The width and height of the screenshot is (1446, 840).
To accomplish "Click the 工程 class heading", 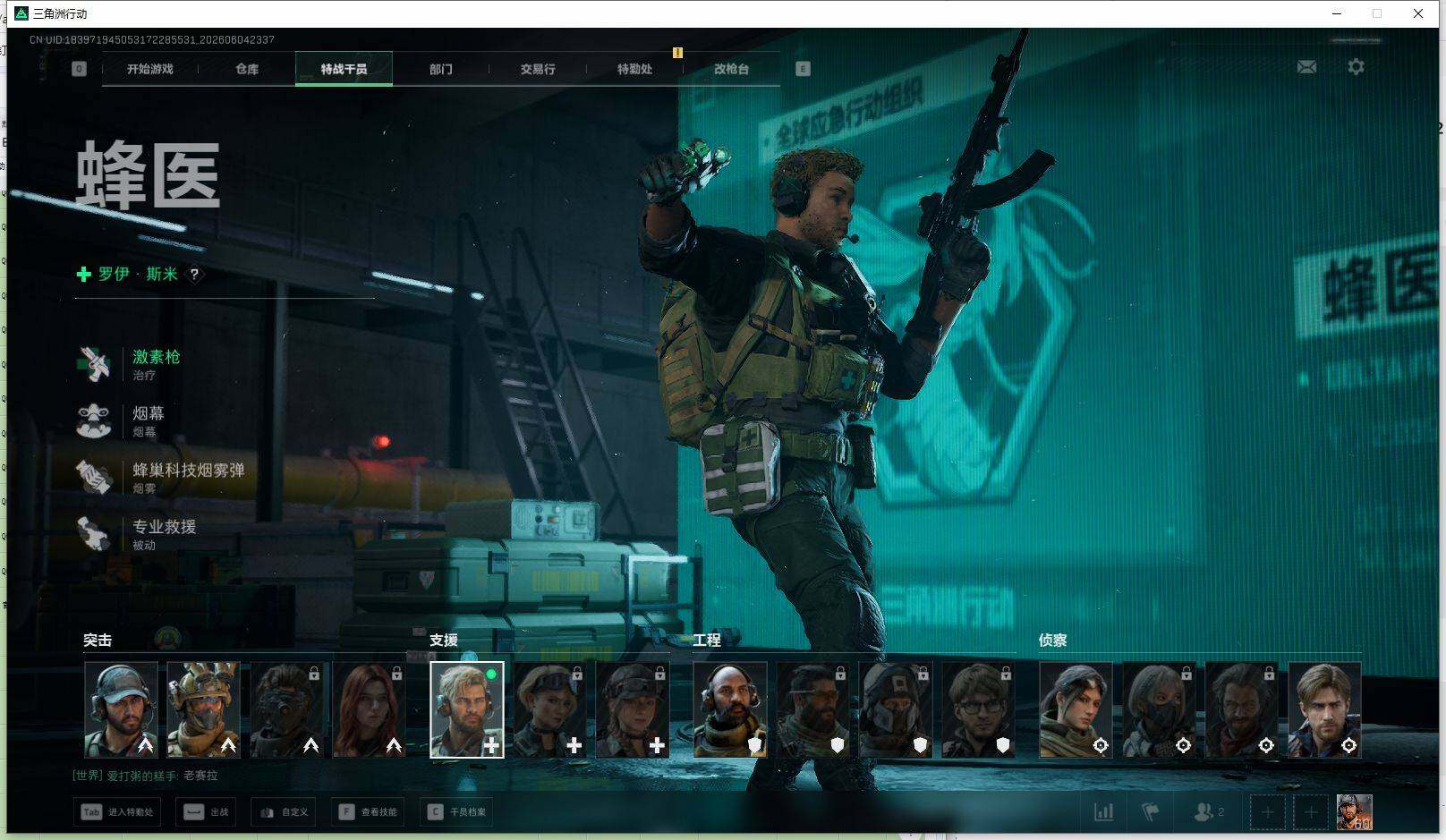I will click(x=707, y=641).
